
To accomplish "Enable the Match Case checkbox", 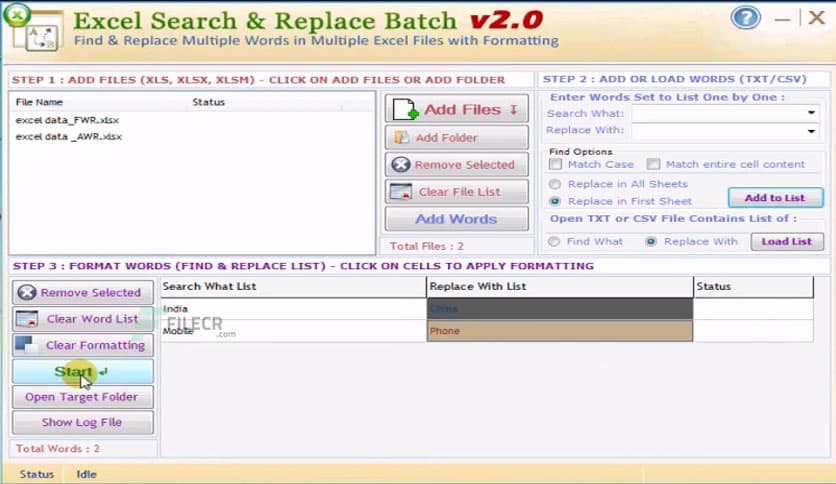I will click(x=555, y=164).
